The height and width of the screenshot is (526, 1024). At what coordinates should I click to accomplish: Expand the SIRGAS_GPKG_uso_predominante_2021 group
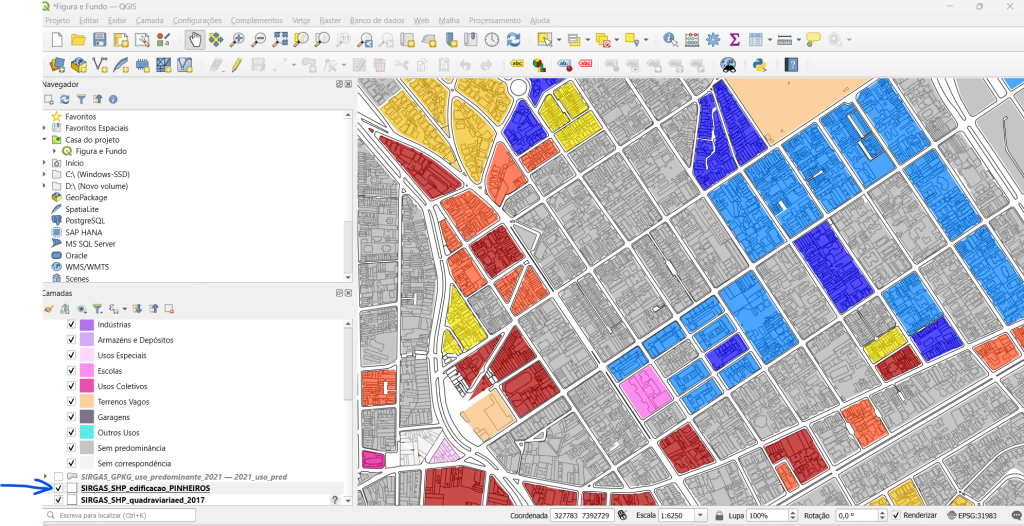click(x=46, y=476)
